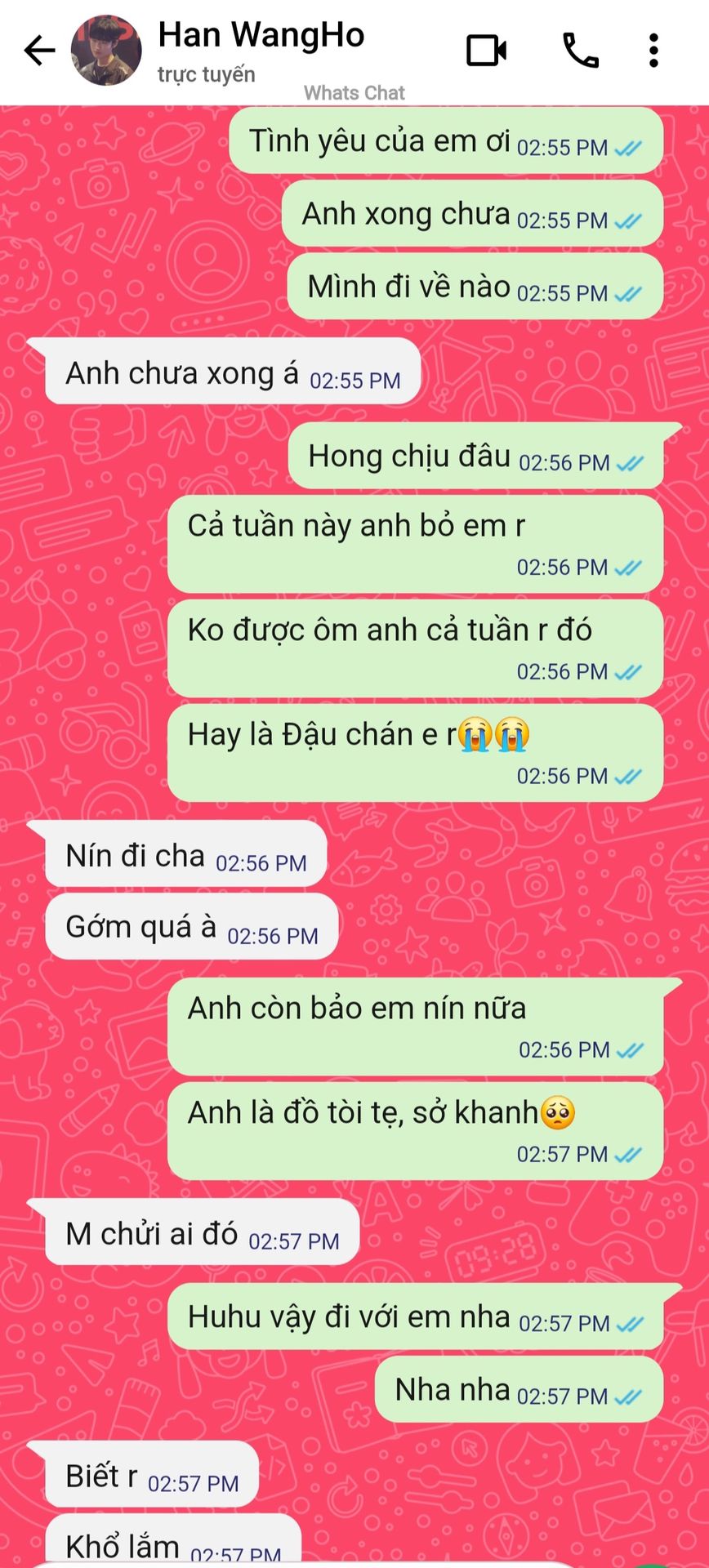Open Han WangHo's profile picture
709x1568 pixels.
pyautogui.click(x=106, y=51)
